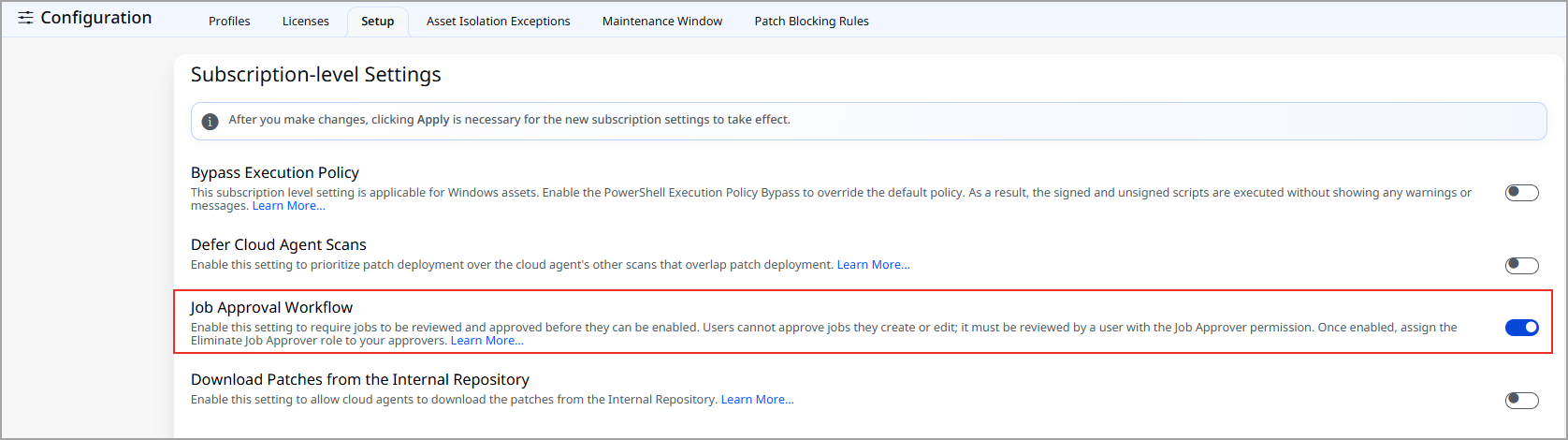Click the Apply notice message text

click(x=510, y=120)
